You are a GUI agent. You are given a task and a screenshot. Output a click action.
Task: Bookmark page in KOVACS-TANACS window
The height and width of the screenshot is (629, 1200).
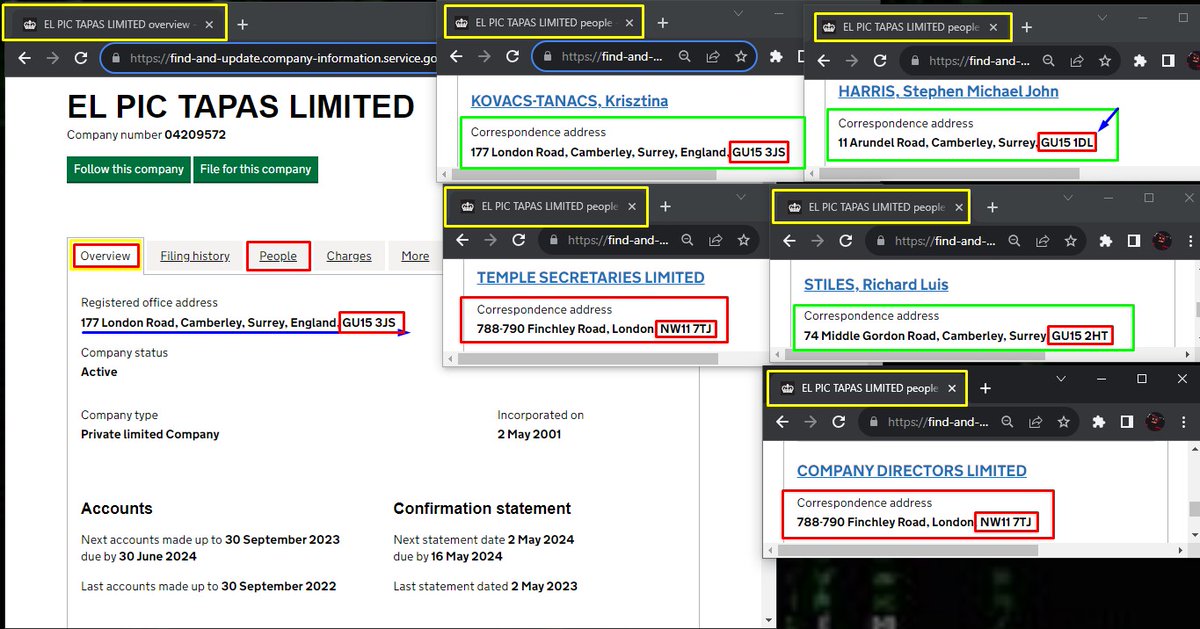tap(741, 57)
